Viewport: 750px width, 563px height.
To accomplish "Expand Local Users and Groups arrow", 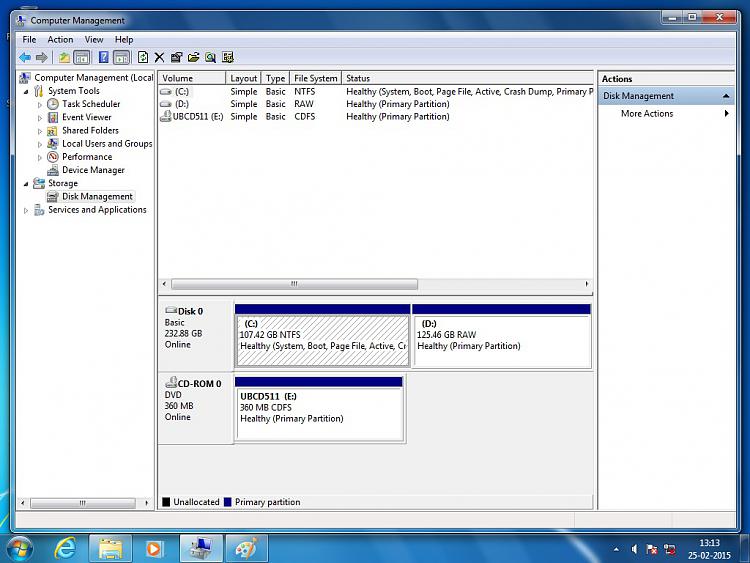I will coord(40,144).
